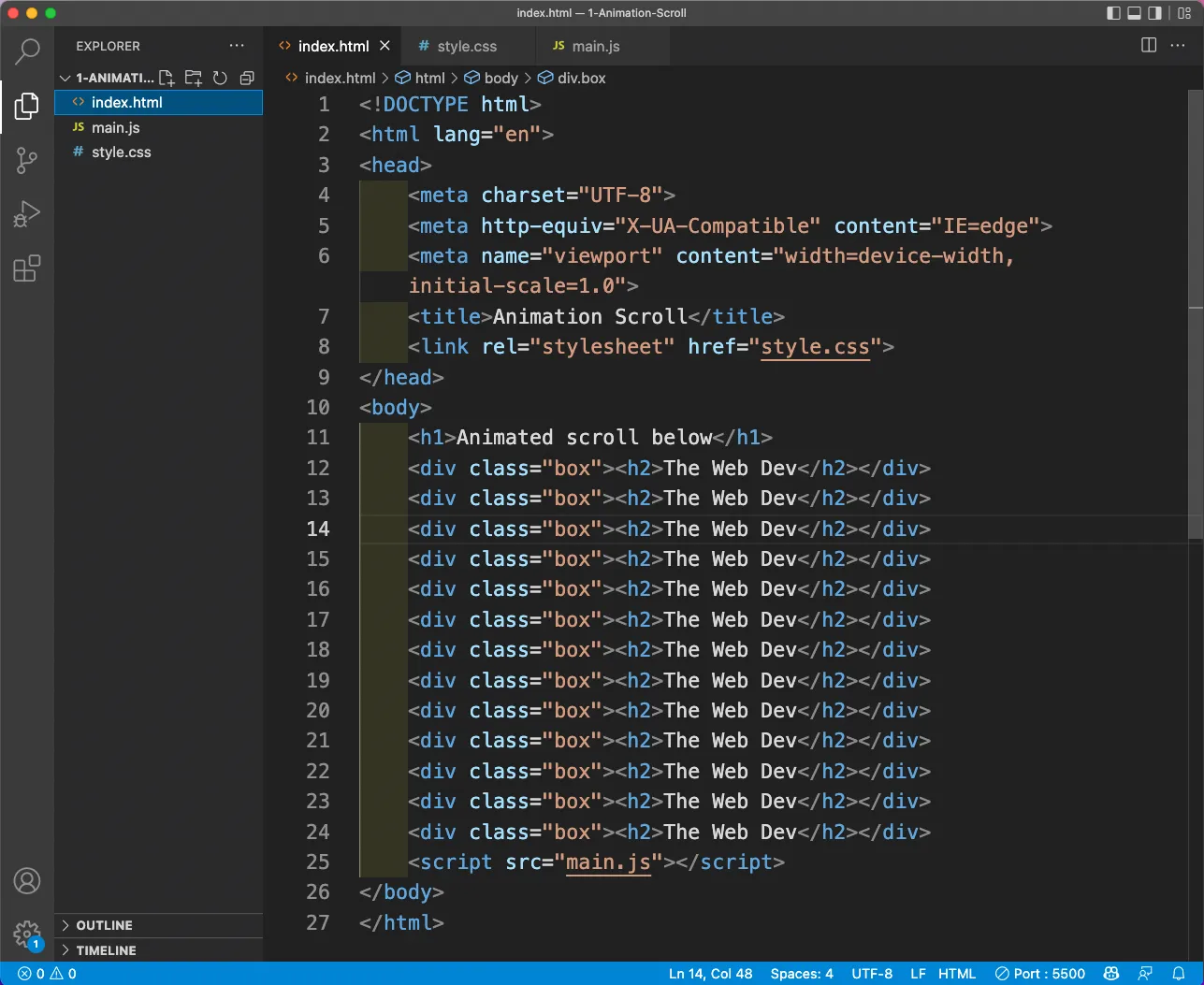Click line number 25 in the gutter
The image size is (1204, 985).
pos(318,862)
